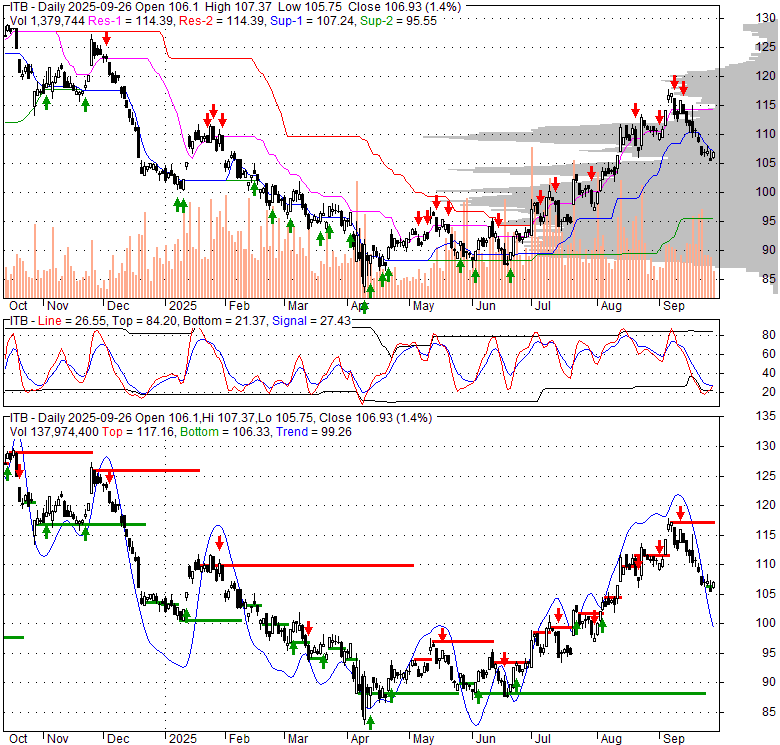Click the 'Res-1 = 114.39' label in the top chart
780x745 pixels.
point(131,21)
